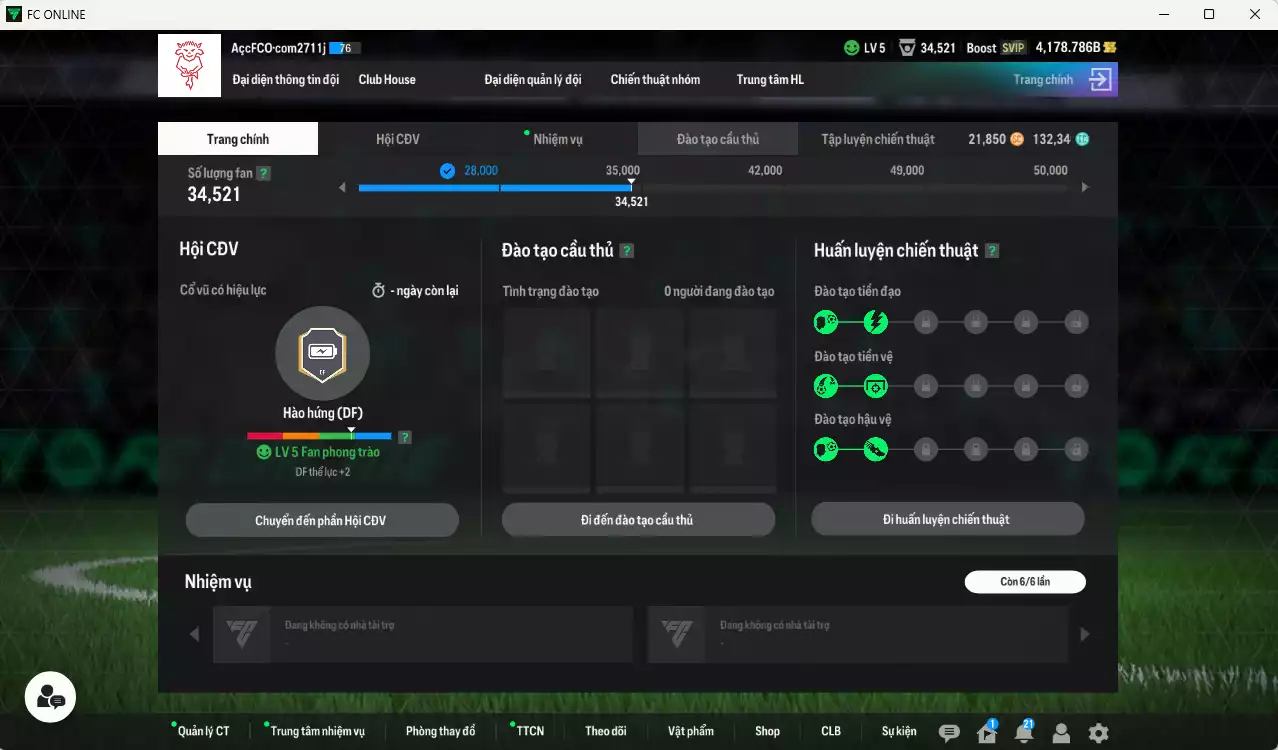Click the boot icon in defender training
1278x750 pixels.
pos(876,450)
